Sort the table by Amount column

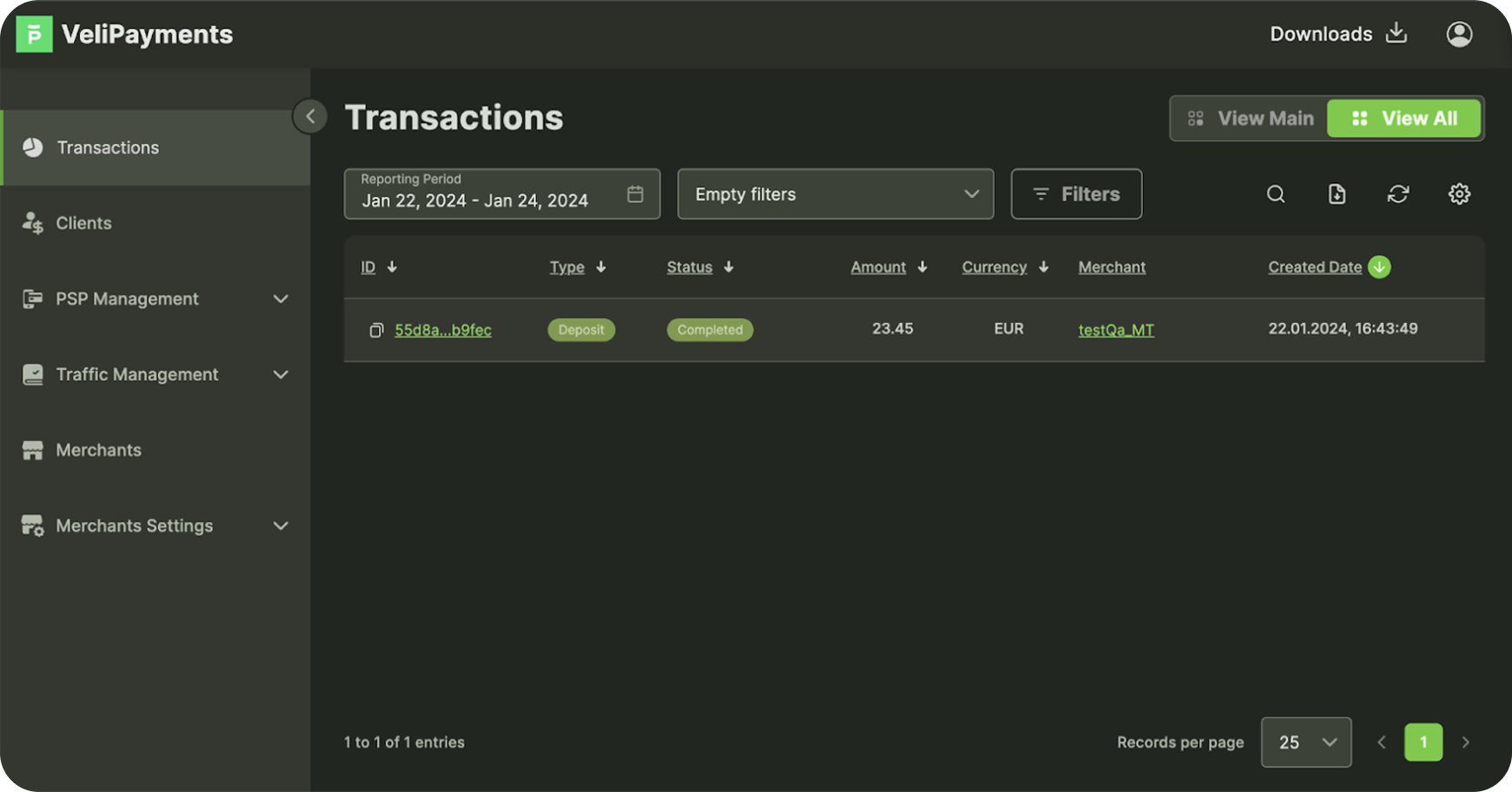(x=879, y=267)
